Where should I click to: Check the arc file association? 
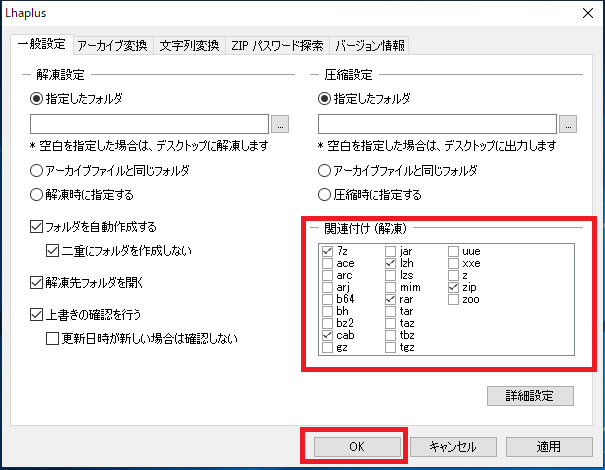coord(327,275)
